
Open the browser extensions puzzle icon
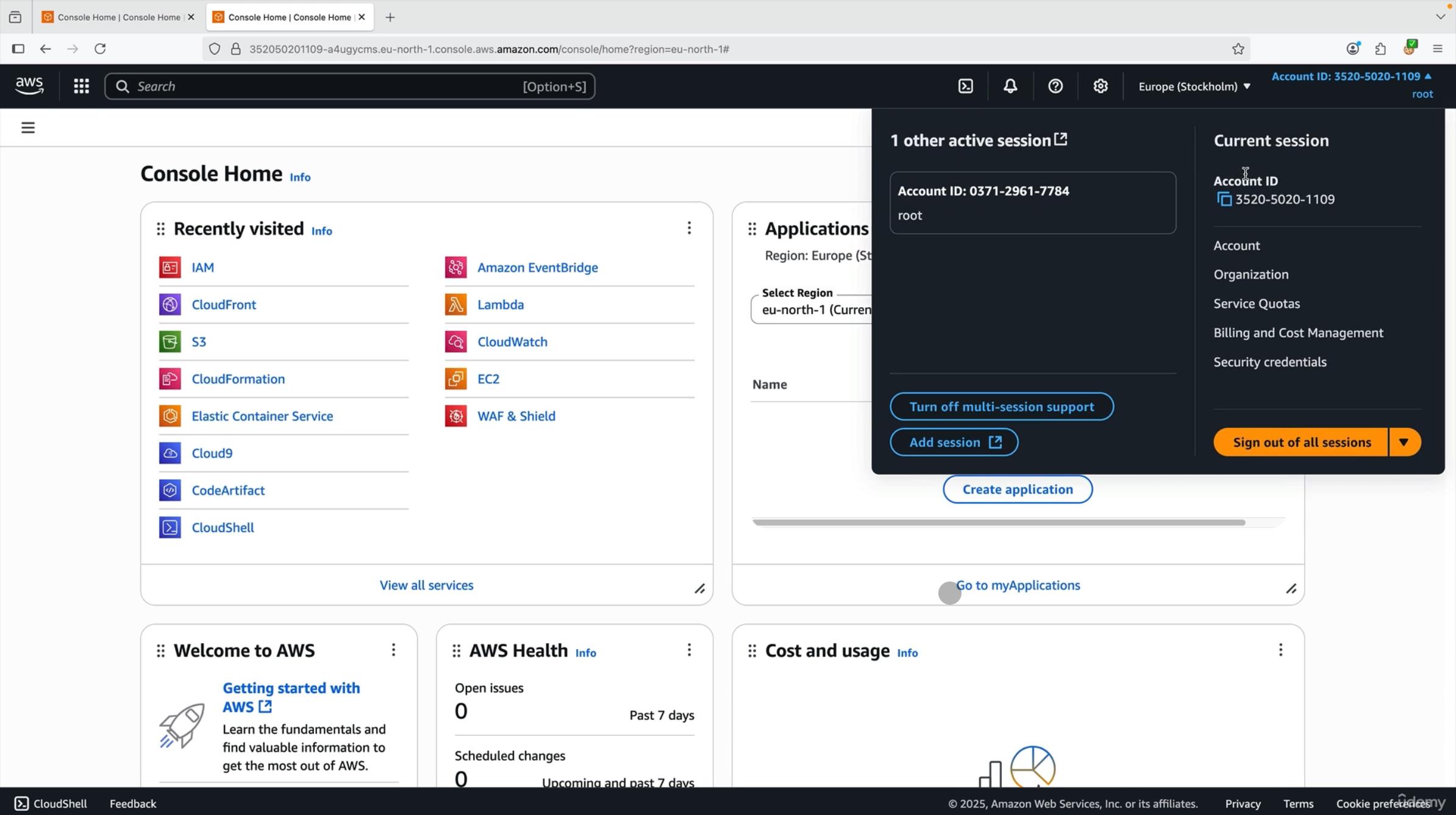(x=1380, y=49)
